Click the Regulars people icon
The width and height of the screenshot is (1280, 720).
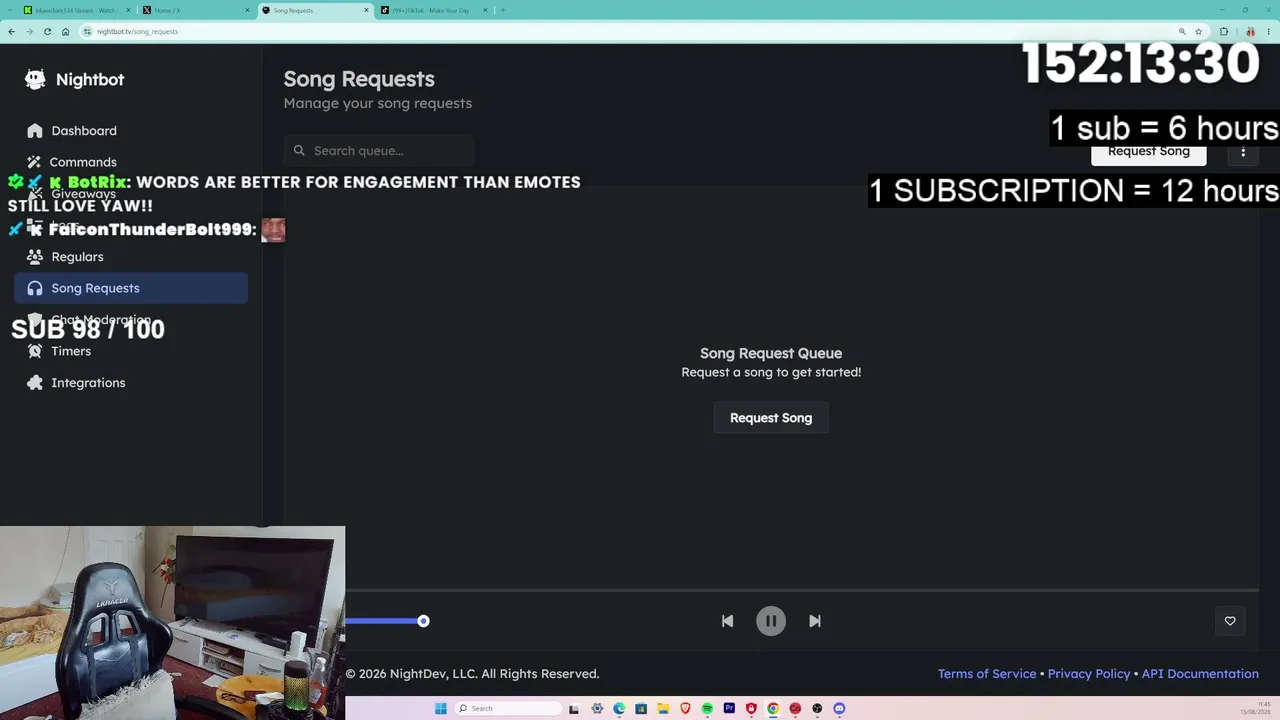pos(35,257)
